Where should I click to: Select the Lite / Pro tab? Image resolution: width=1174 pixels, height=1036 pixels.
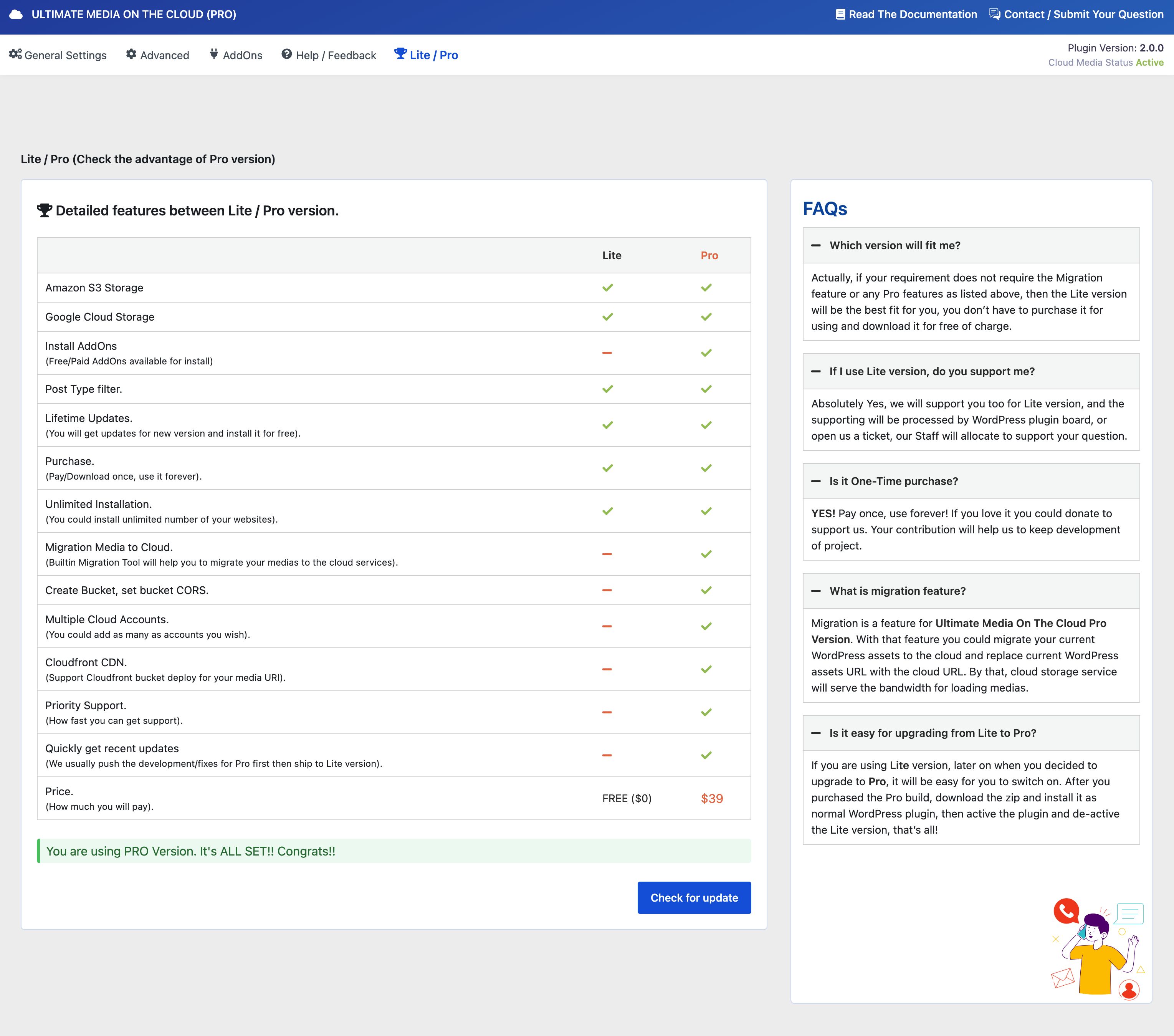coord(426,55)
